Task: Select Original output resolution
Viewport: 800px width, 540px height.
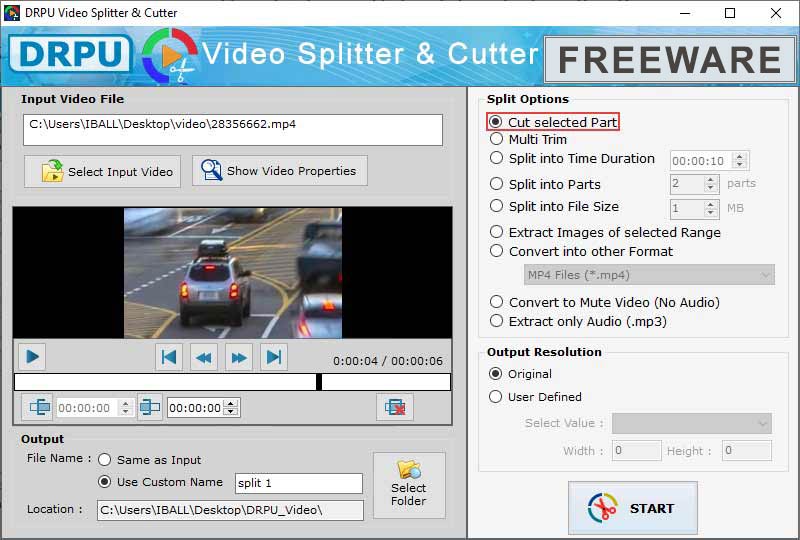Action: point(520,374)
